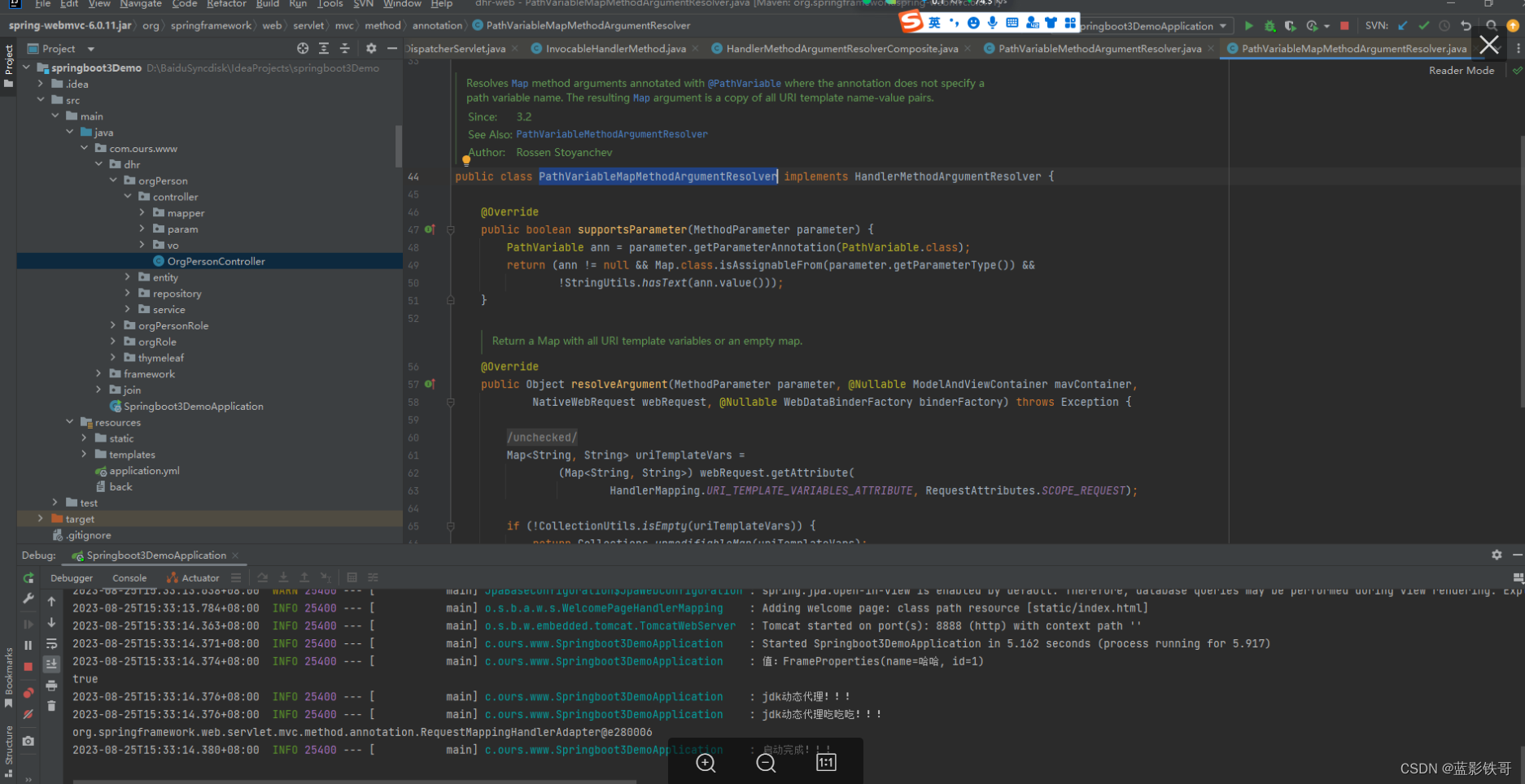Open the Refactor menu
The image size is (1525, 784).
(x=226, y=4)
